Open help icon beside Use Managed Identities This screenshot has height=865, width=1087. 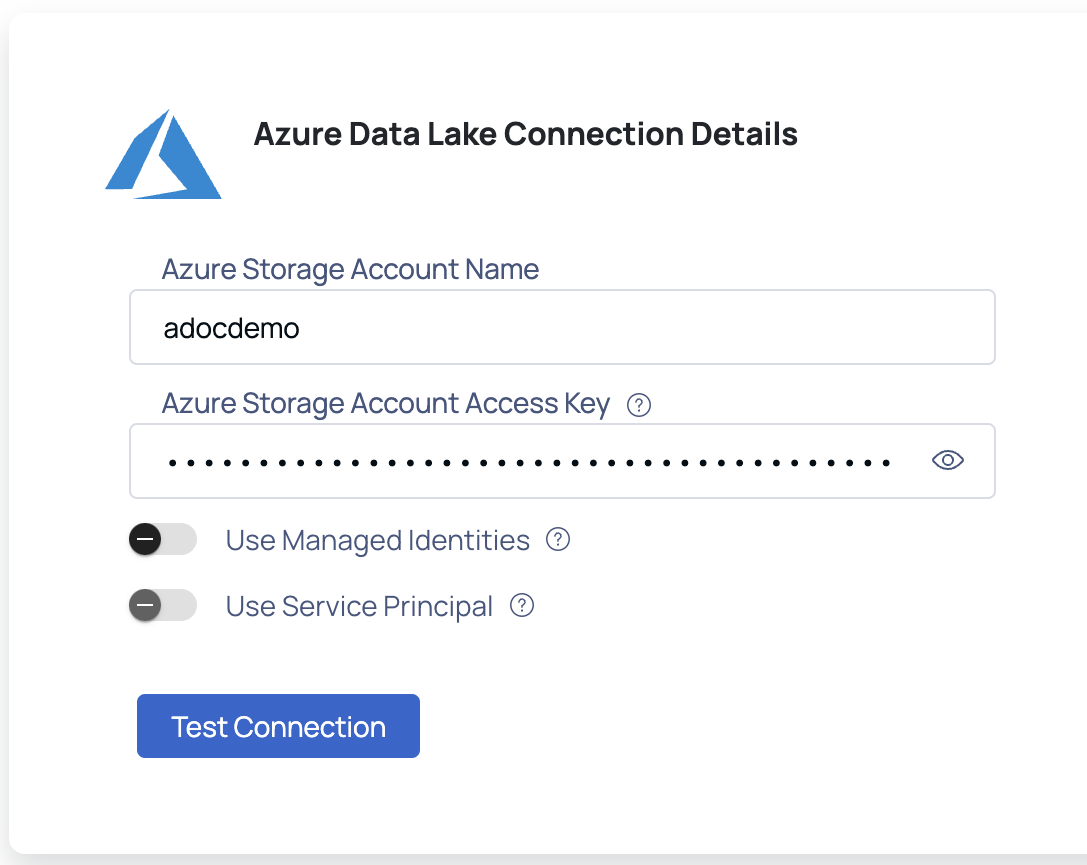tap(558, 539)
